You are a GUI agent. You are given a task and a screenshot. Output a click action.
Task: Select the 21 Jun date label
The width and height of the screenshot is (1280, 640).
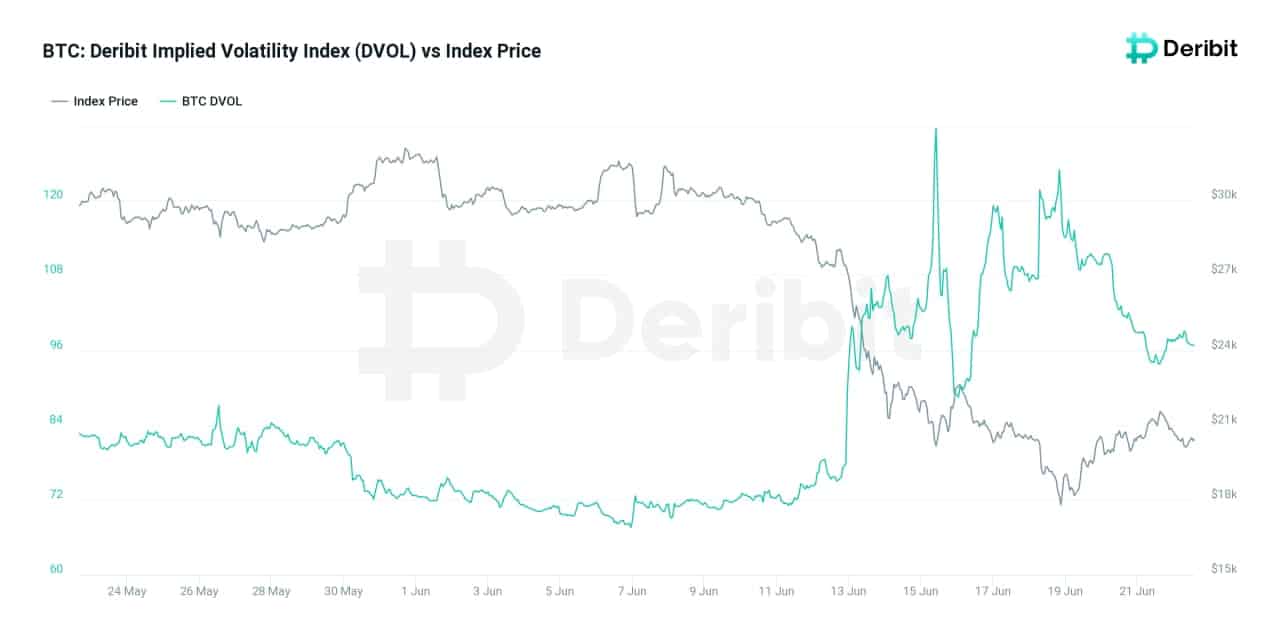pyautogui.click(x=1137, y=591)
